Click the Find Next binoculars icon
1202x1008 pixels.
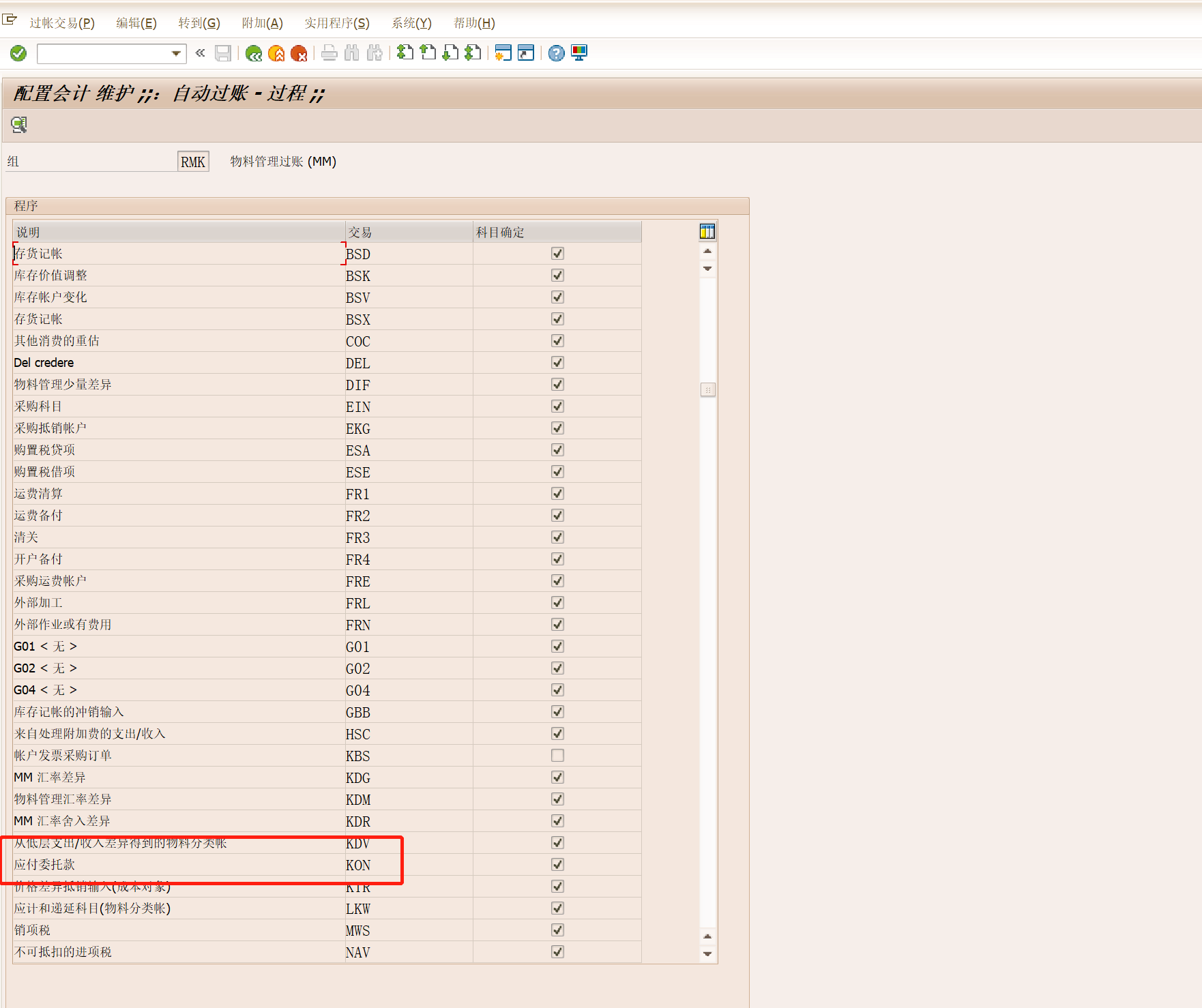point(375,53)
